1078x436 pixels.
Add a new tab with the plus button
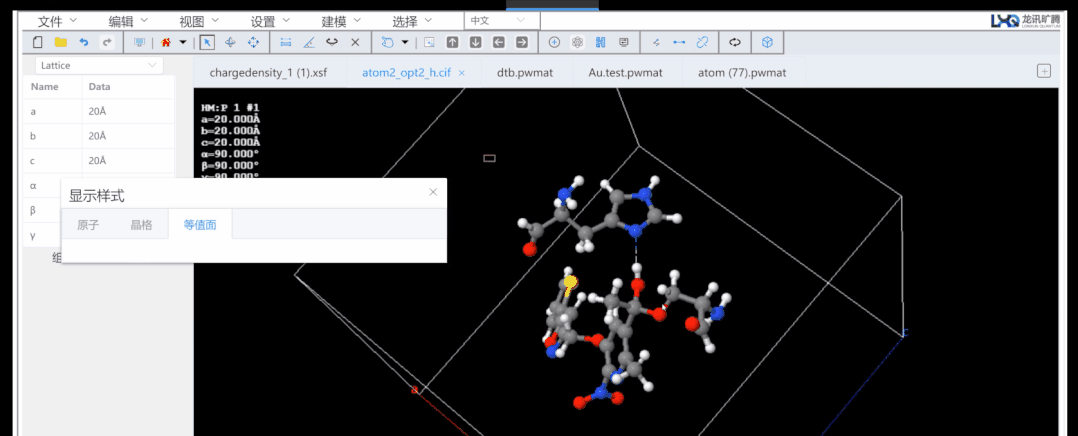(1044, 71)
